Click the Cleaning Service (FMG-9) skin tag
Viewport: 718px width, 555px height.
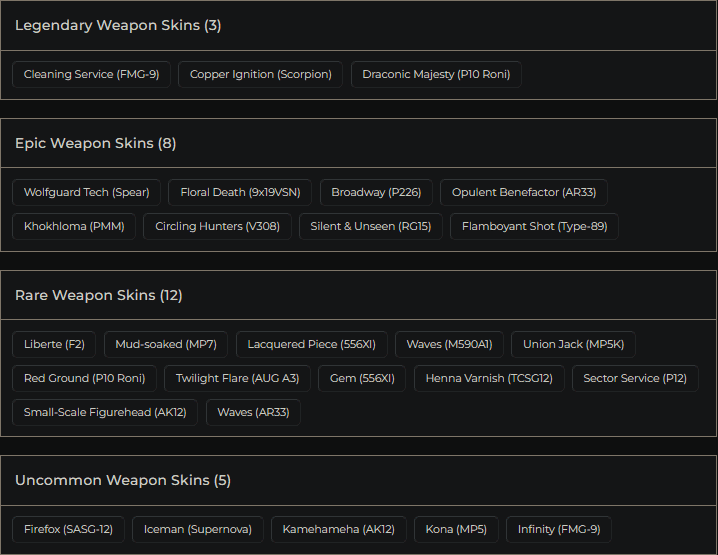coord(91,74)
